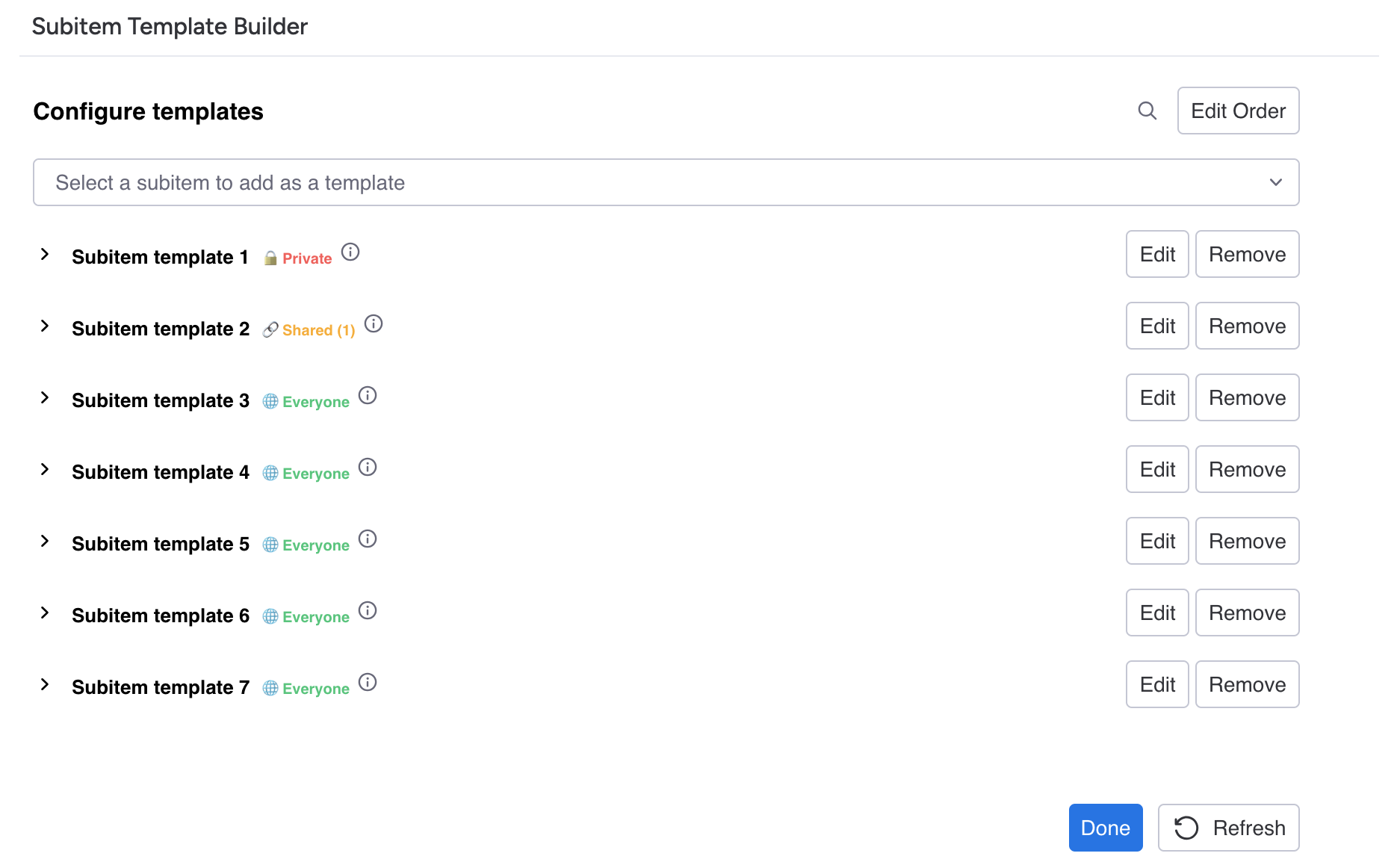Remove Subitem template 6
This screenshot has height=865, width=1400.
[x=1248, y=613]
